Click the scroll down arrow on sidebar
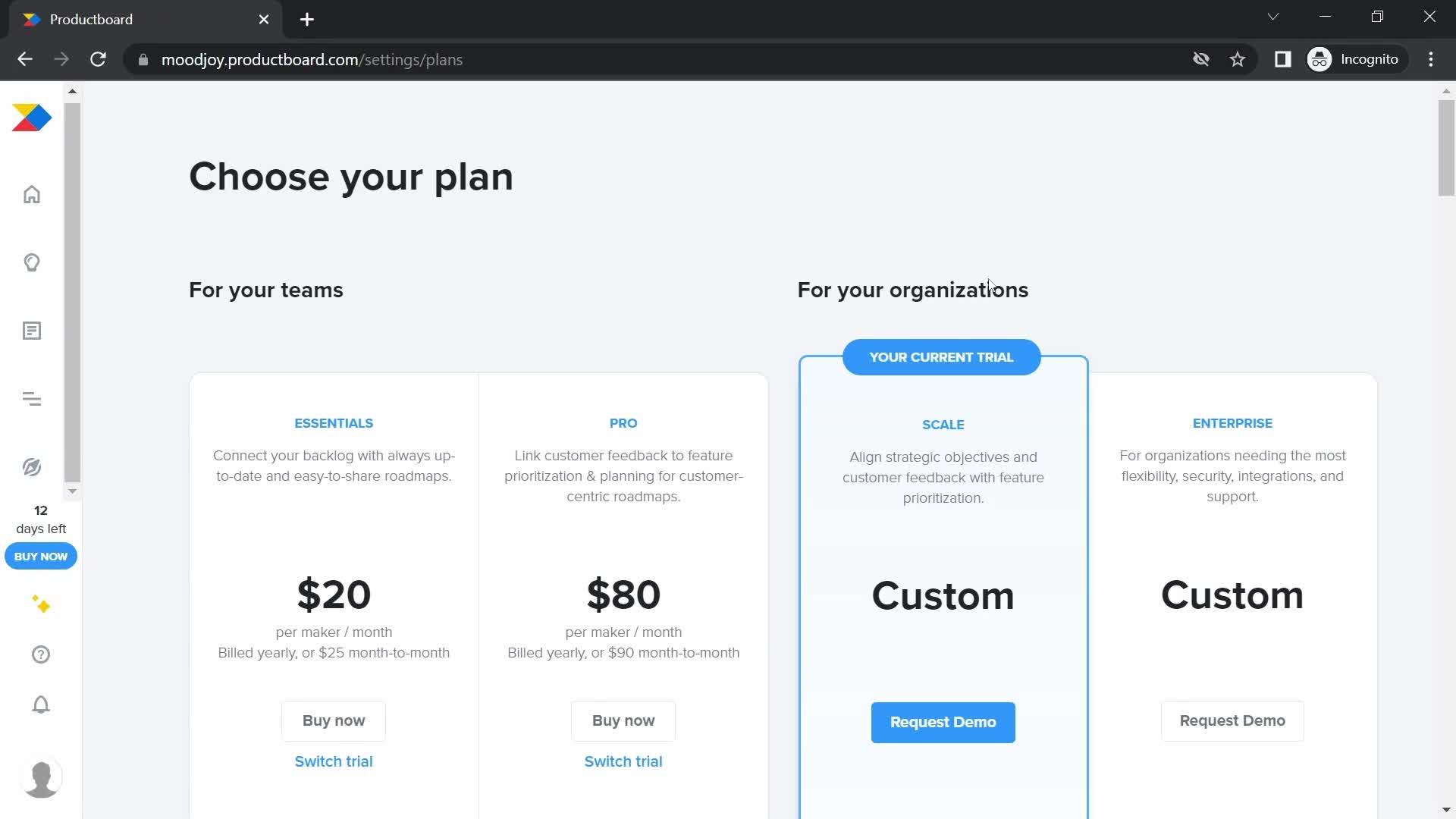 [71, 491]
